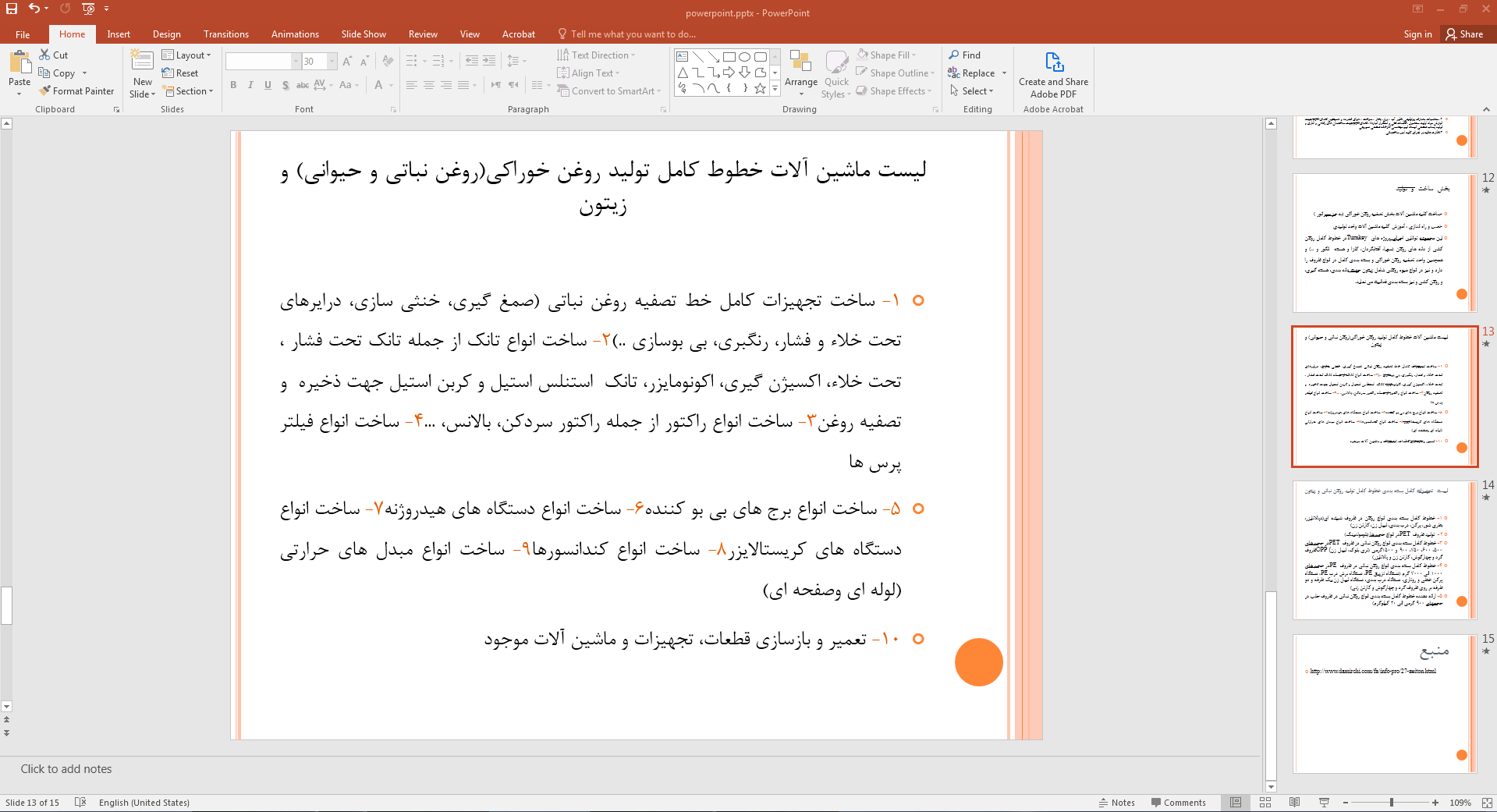Click the Replace button
Screen dimensions: 1497x812
(971, 73)
